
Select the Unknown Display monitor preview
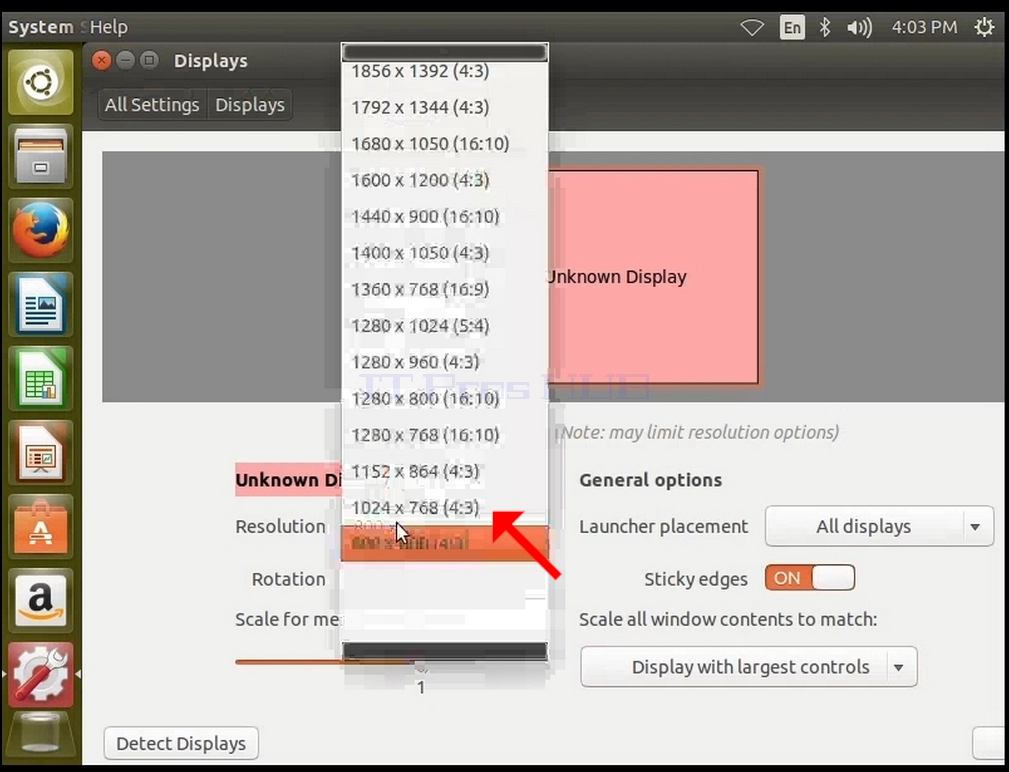click(x=653, y=277)
